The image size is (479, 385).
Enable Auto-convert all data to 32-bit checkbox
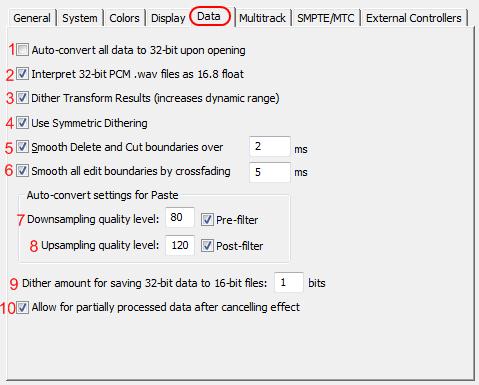coord(23,50)
